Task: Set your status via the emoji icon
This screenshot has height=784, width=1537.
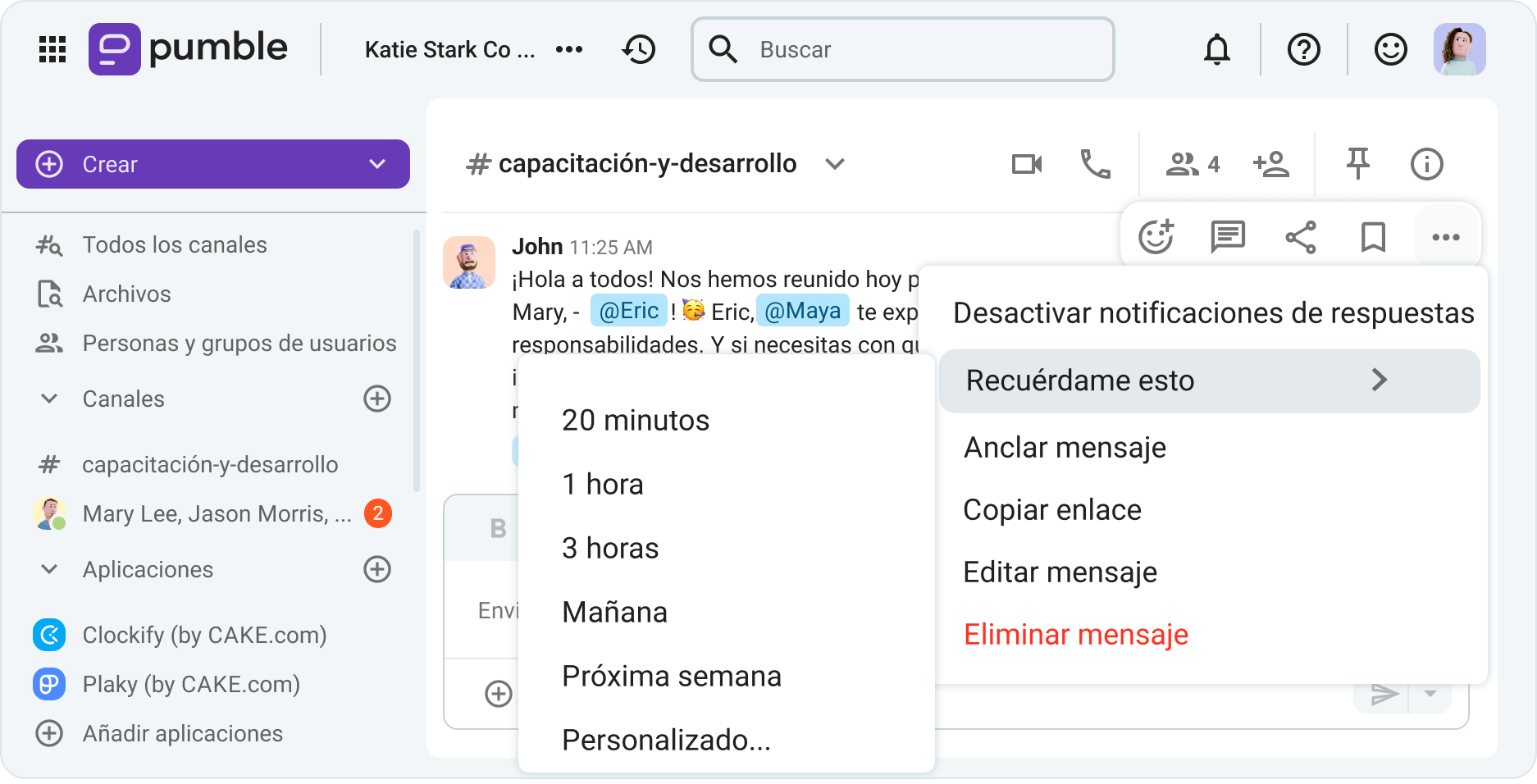Action: (x=1390, y=49)
